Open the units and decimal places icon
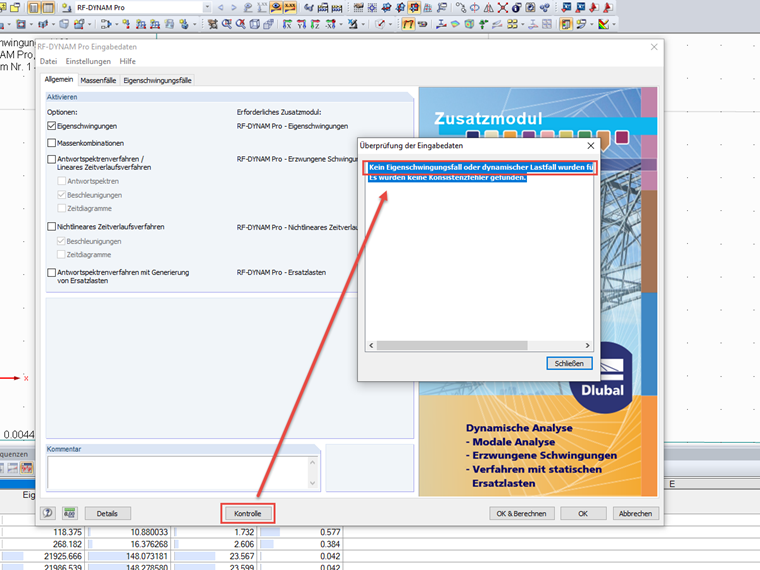This screenshot has height=570, width=760. coord(69,513)
